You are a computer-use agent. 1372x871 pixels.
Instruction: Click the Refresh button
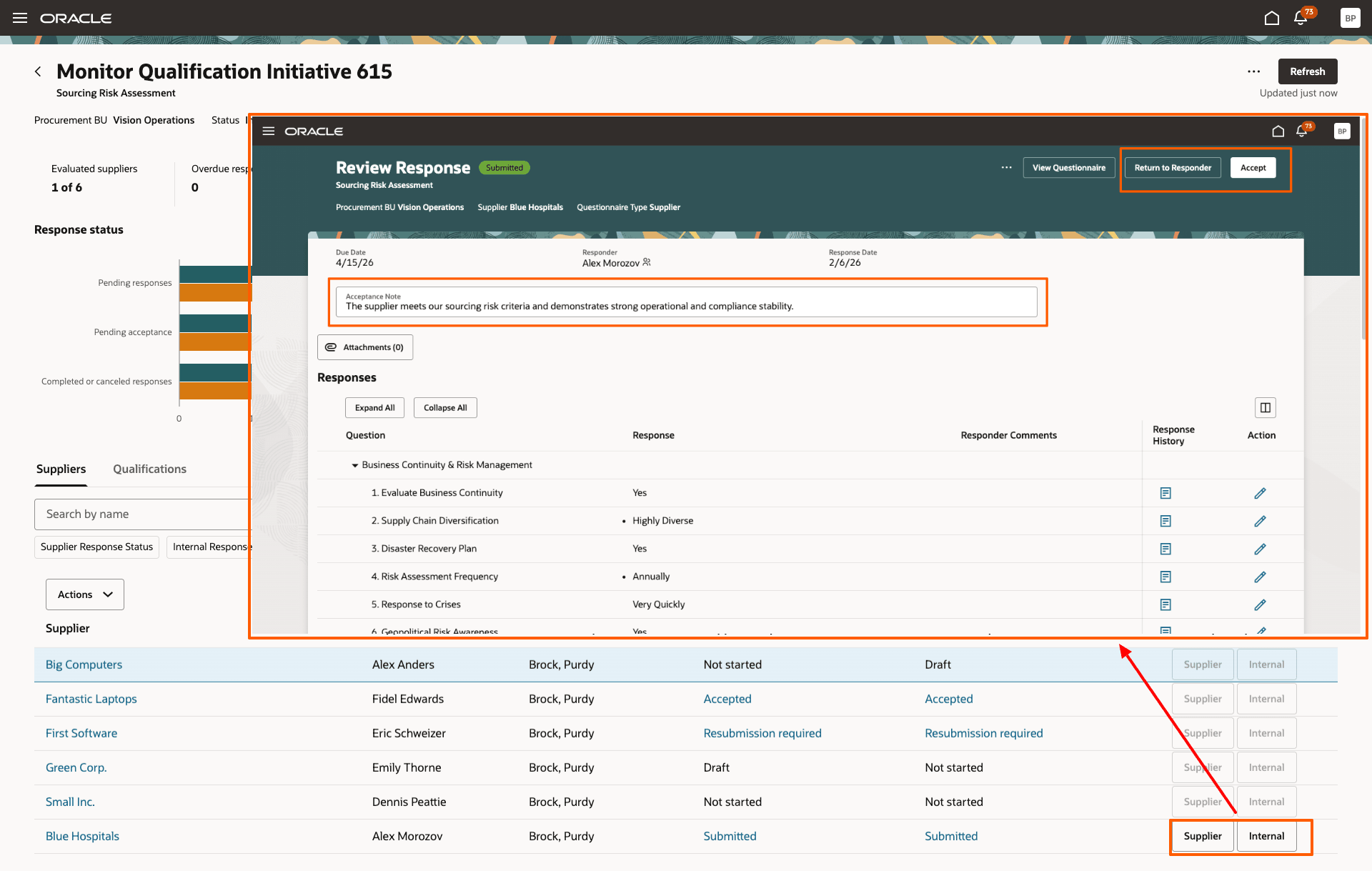click(x=1307, y=71)
